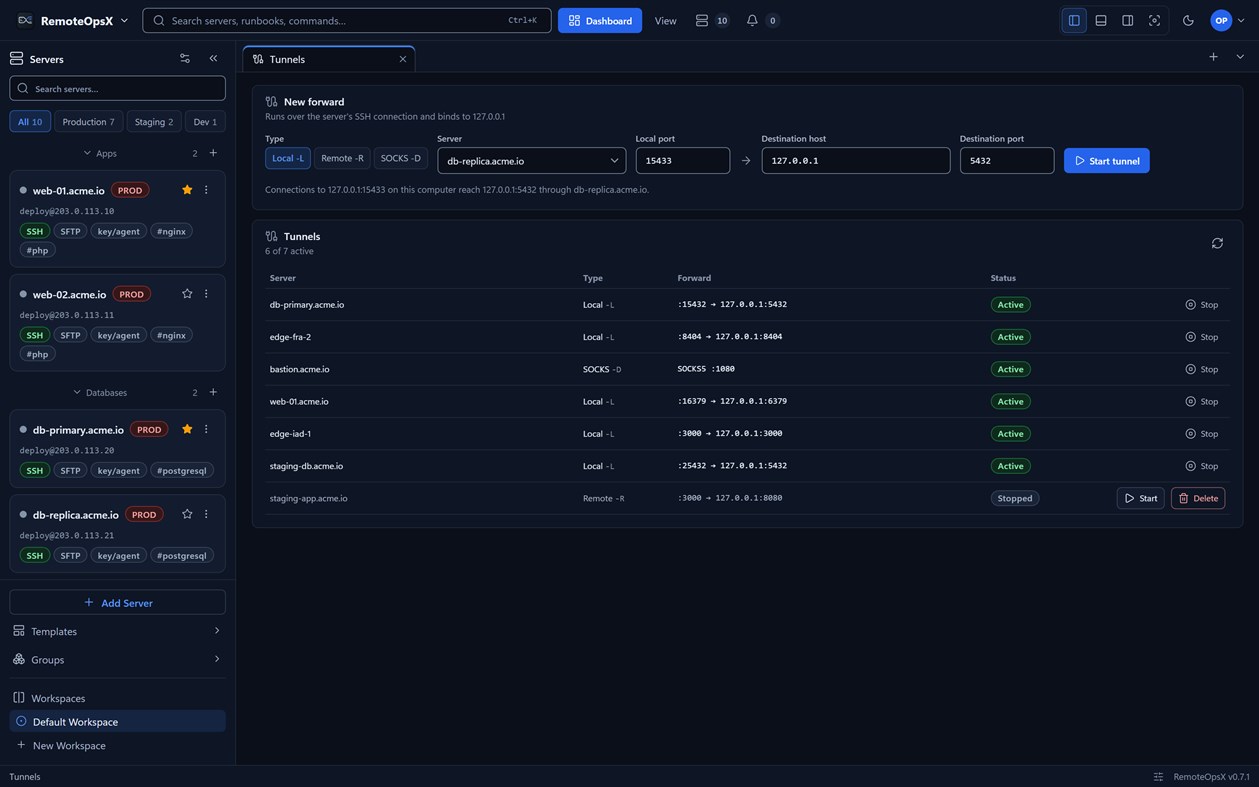Open the View menu
Image resolution: width=1259 pixels, height=787 pixels.
point(665,20)
